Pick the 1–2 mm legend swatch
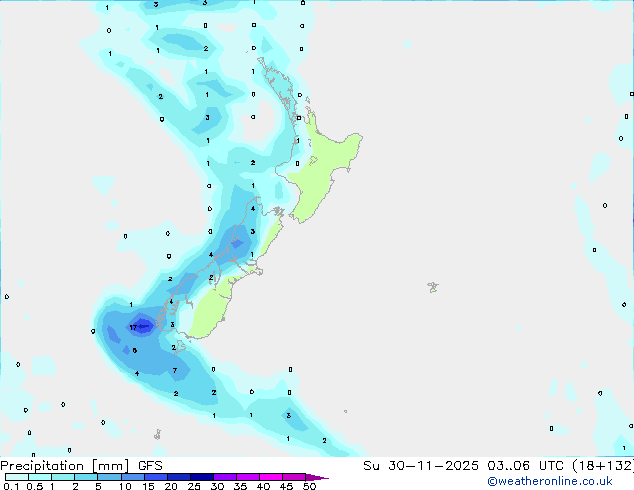Image resolution: width=634 pixels, height=490 pixels. coord(63,477)
